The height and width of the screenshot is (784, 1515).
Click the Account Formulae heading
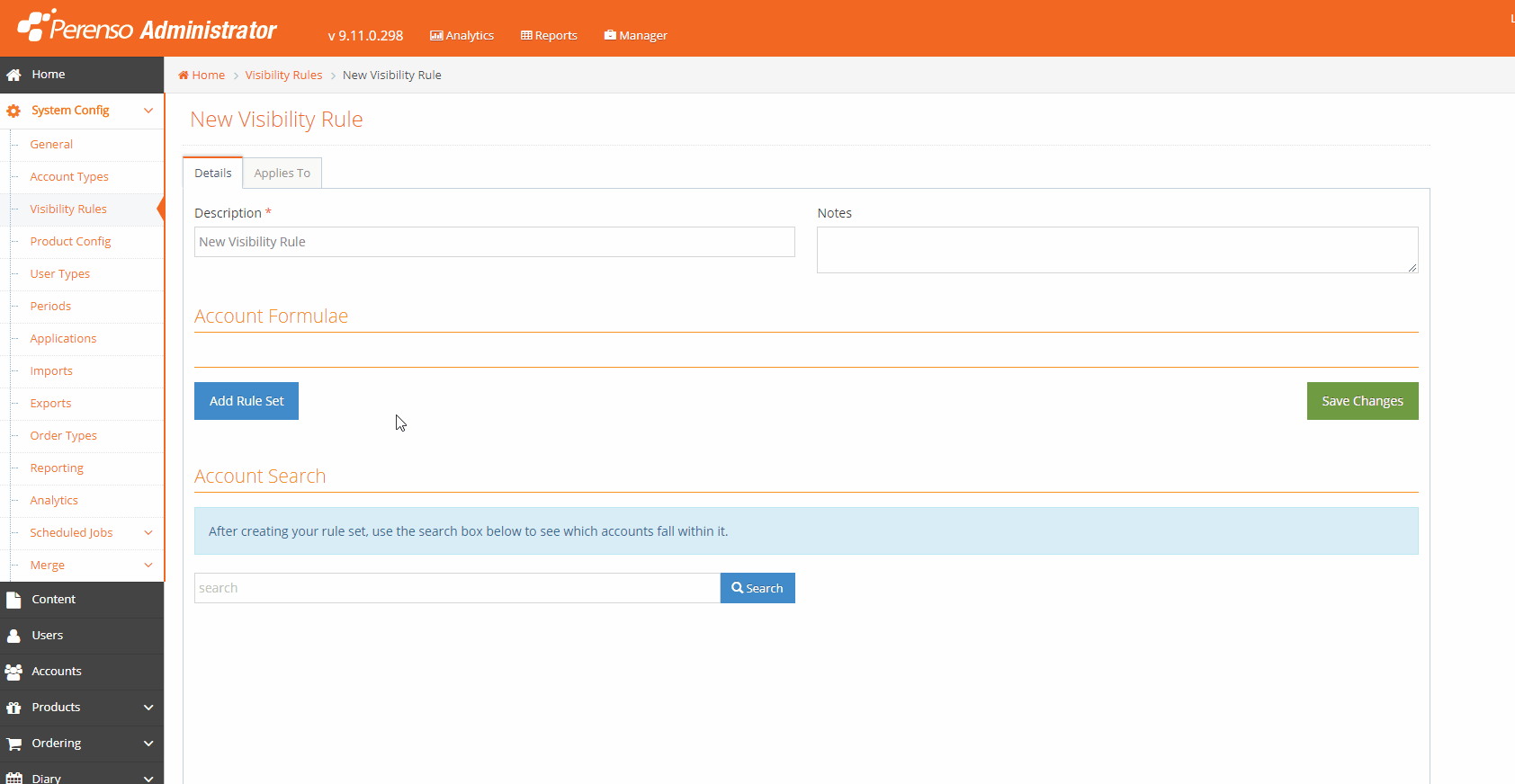(x=271, y=316)
